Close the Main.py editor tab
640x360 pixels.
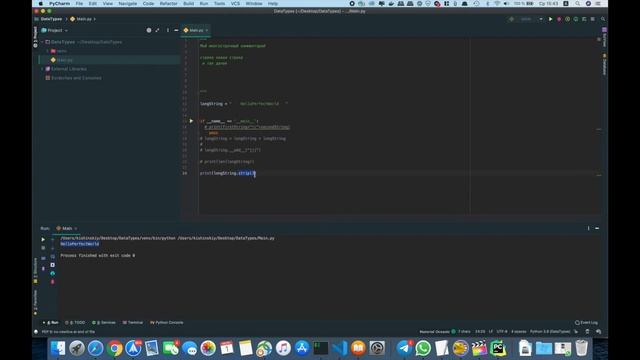coord(207,30)
